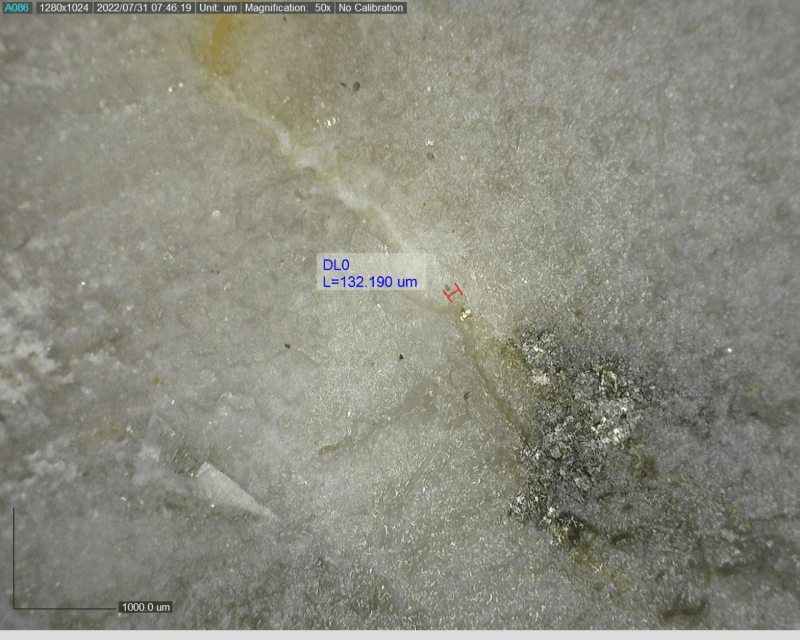Viewport: 800px width, 640px height.
Task: Click the 'No Calibration' status text
Action: (x=371, y=8)
